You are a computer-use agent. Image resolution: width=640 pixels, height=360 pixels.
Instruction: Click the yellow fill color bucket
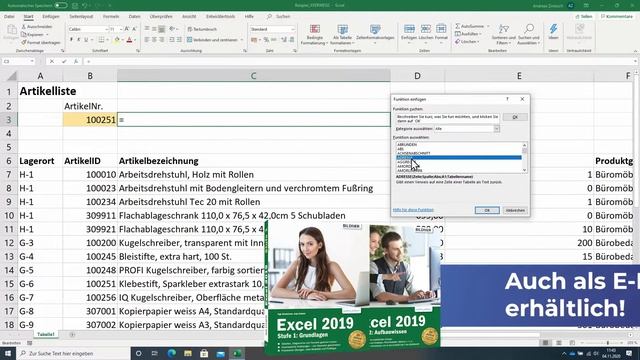[117, 40]
